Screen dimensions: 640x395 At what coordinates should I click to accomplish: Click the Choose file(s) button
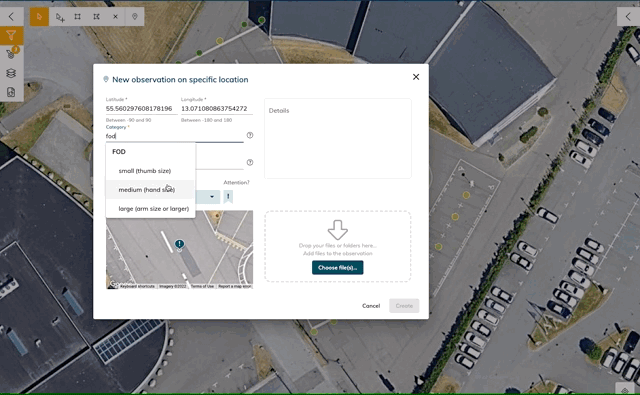[338, 268]
